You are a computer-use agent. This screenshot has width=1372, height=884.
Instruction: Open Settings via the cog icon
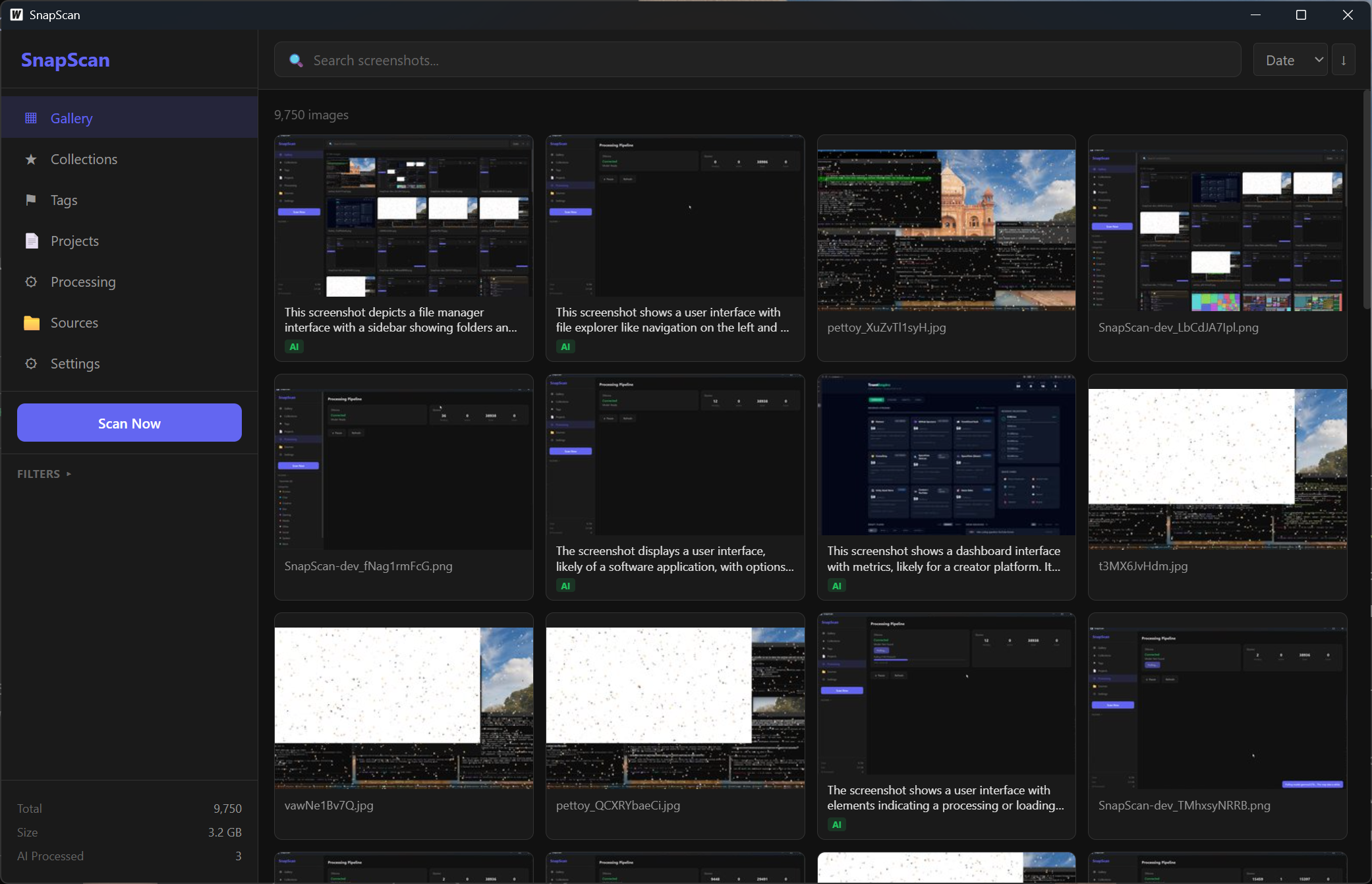(x=30, y=363)
